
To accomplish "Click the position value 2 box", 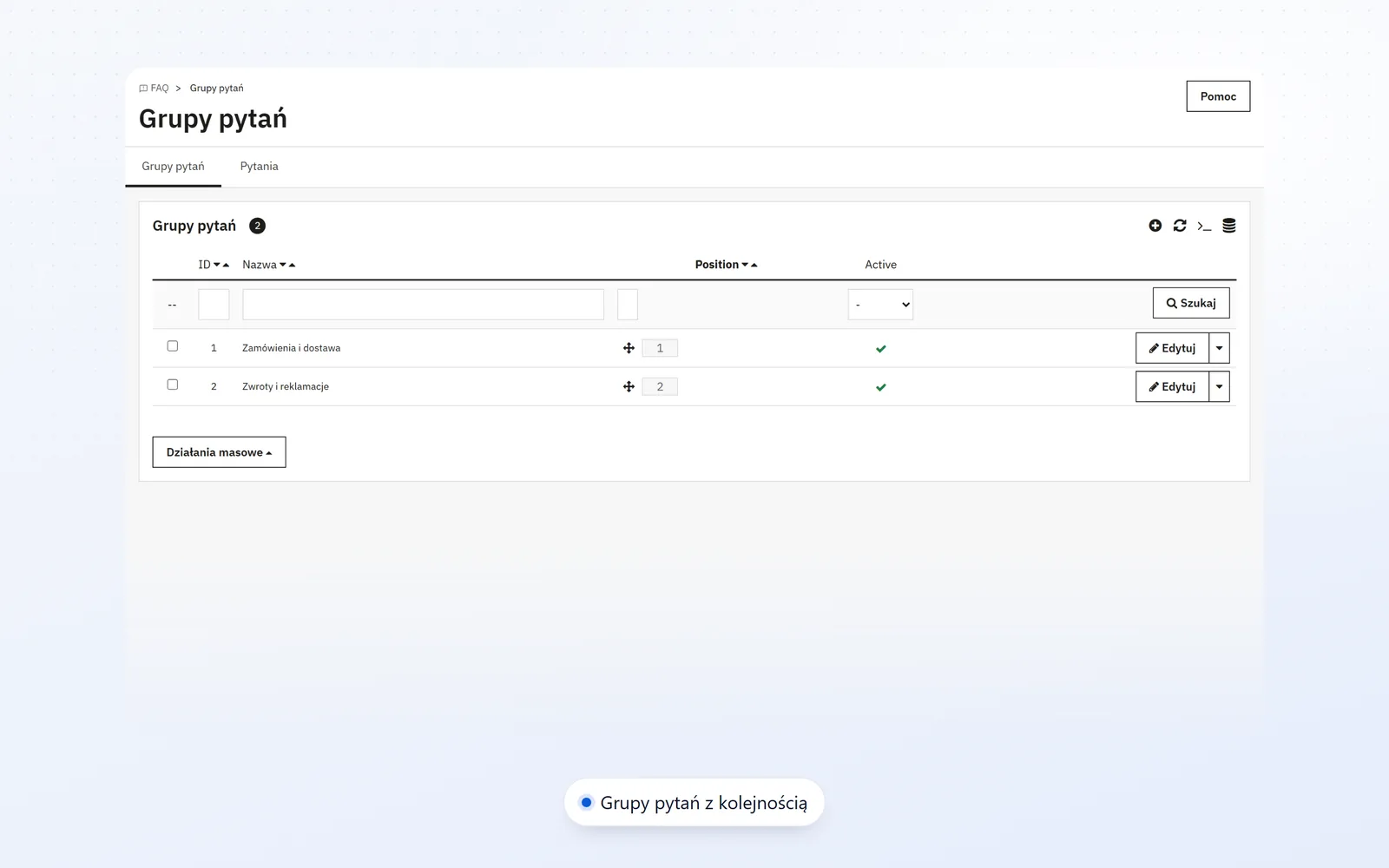I will [x=660, y=386].
